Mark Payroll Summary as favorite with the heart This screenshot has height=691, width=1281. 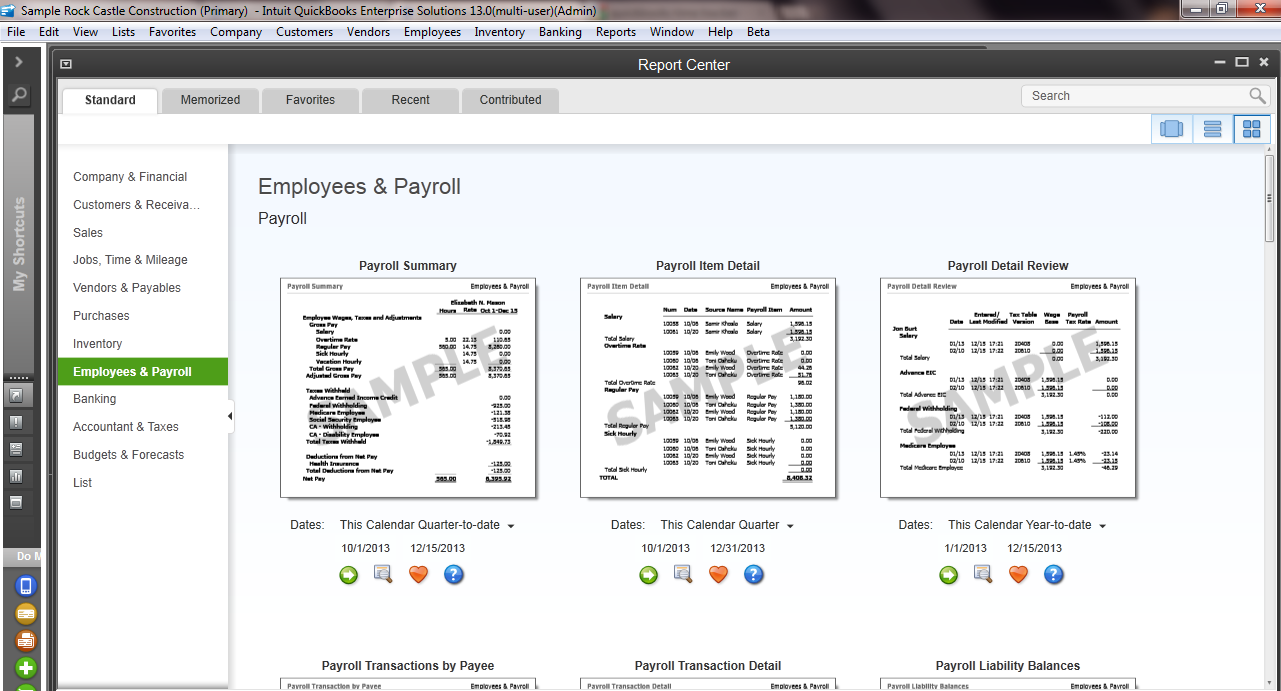[418, 575]
